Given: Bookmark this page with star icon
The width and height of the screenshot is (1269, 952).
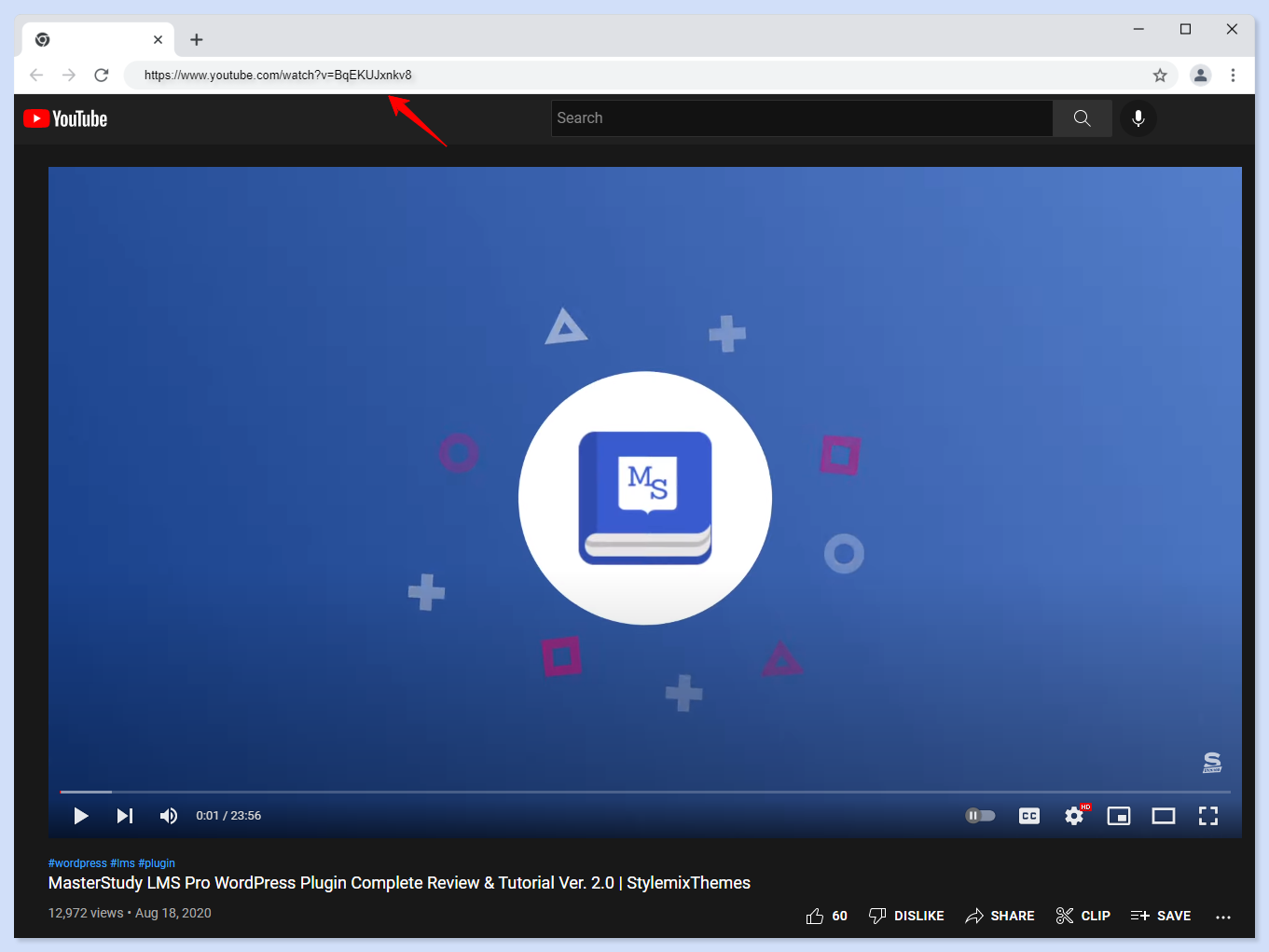Looking at the screenshot, I should point(1160,76).
